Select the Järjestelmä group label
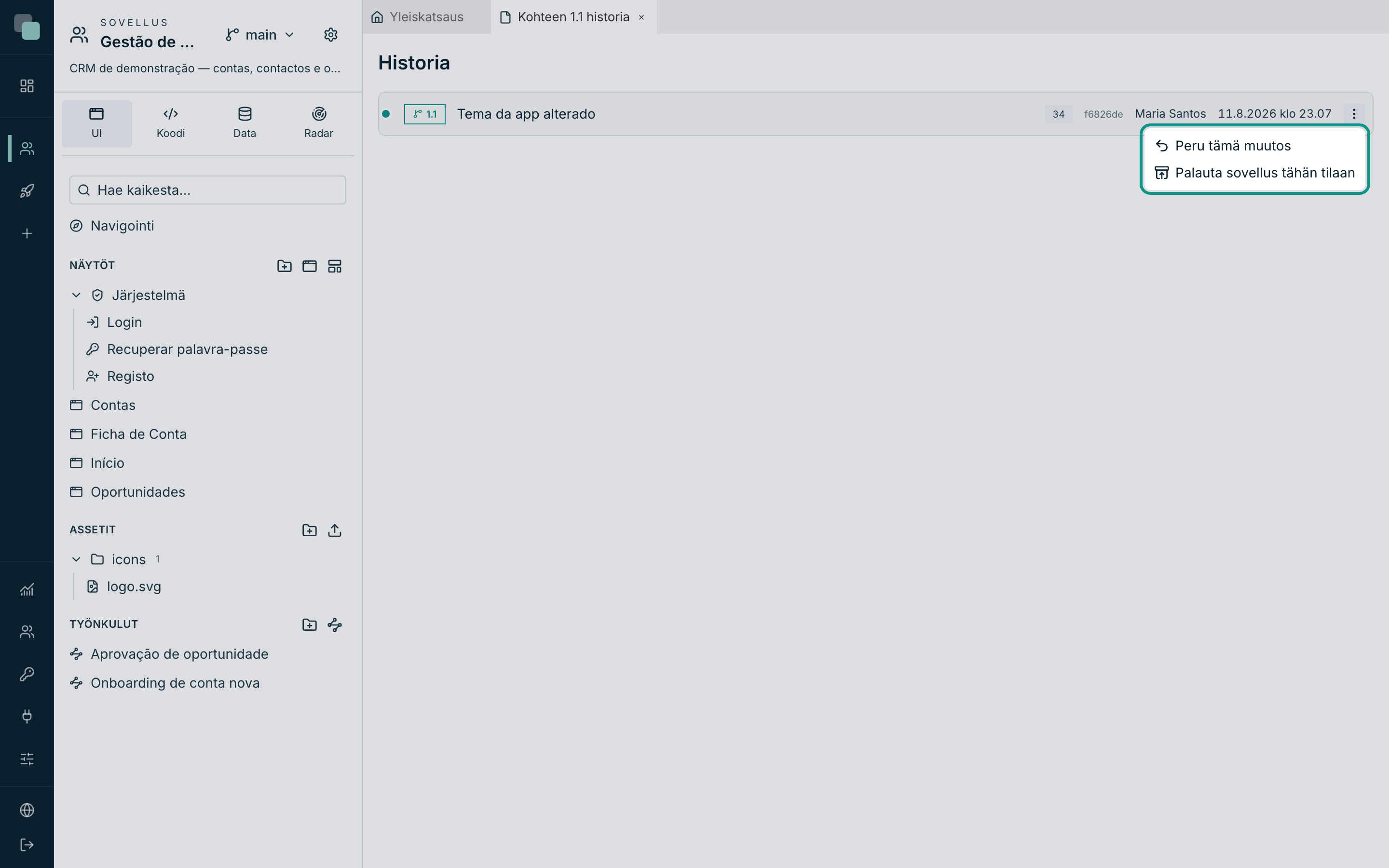This screenshot has height=868, width=1389. [x=149, y=295]
